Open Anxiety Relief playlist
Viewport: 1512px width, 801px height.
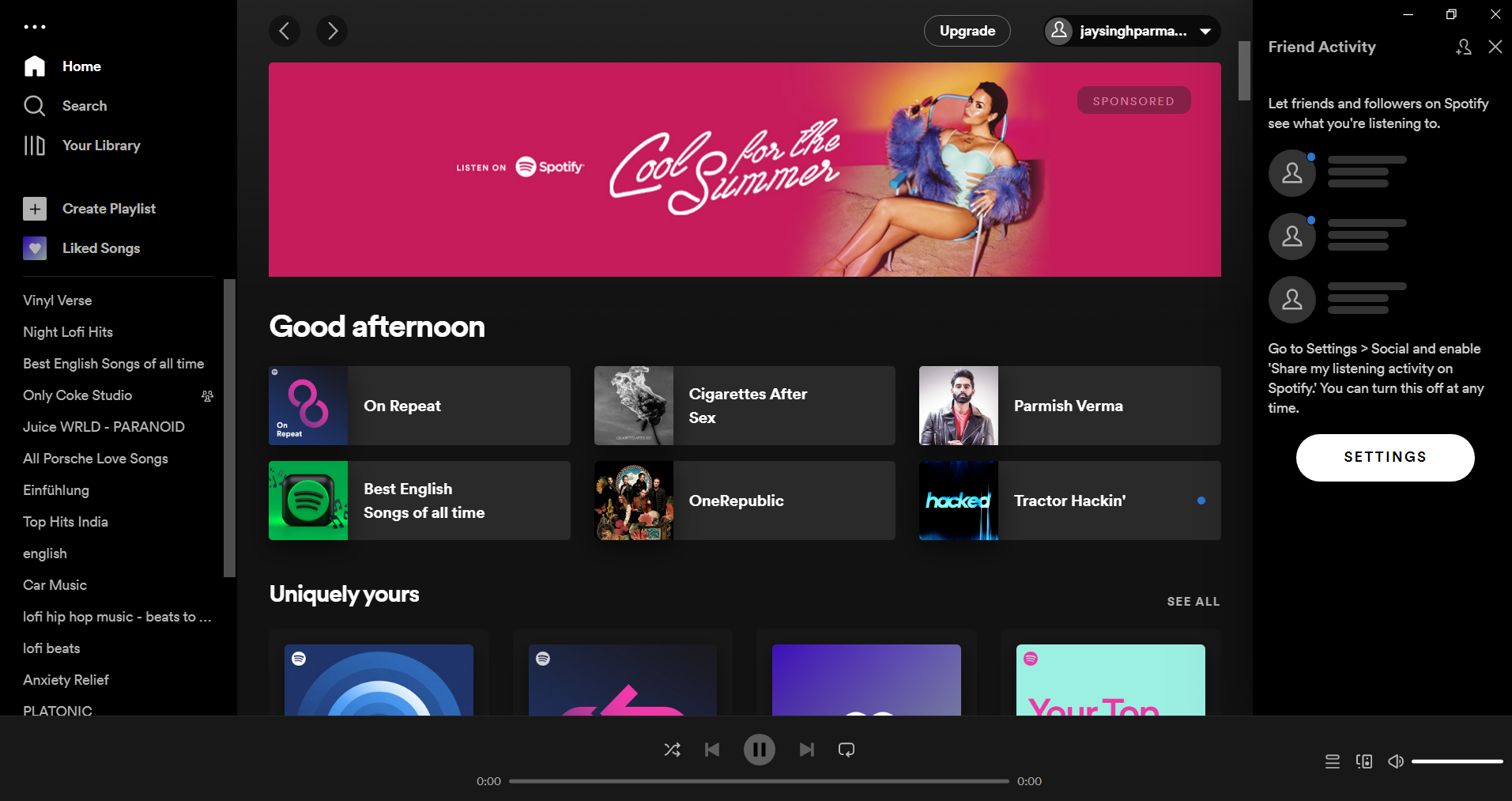(x=66, y=680)
